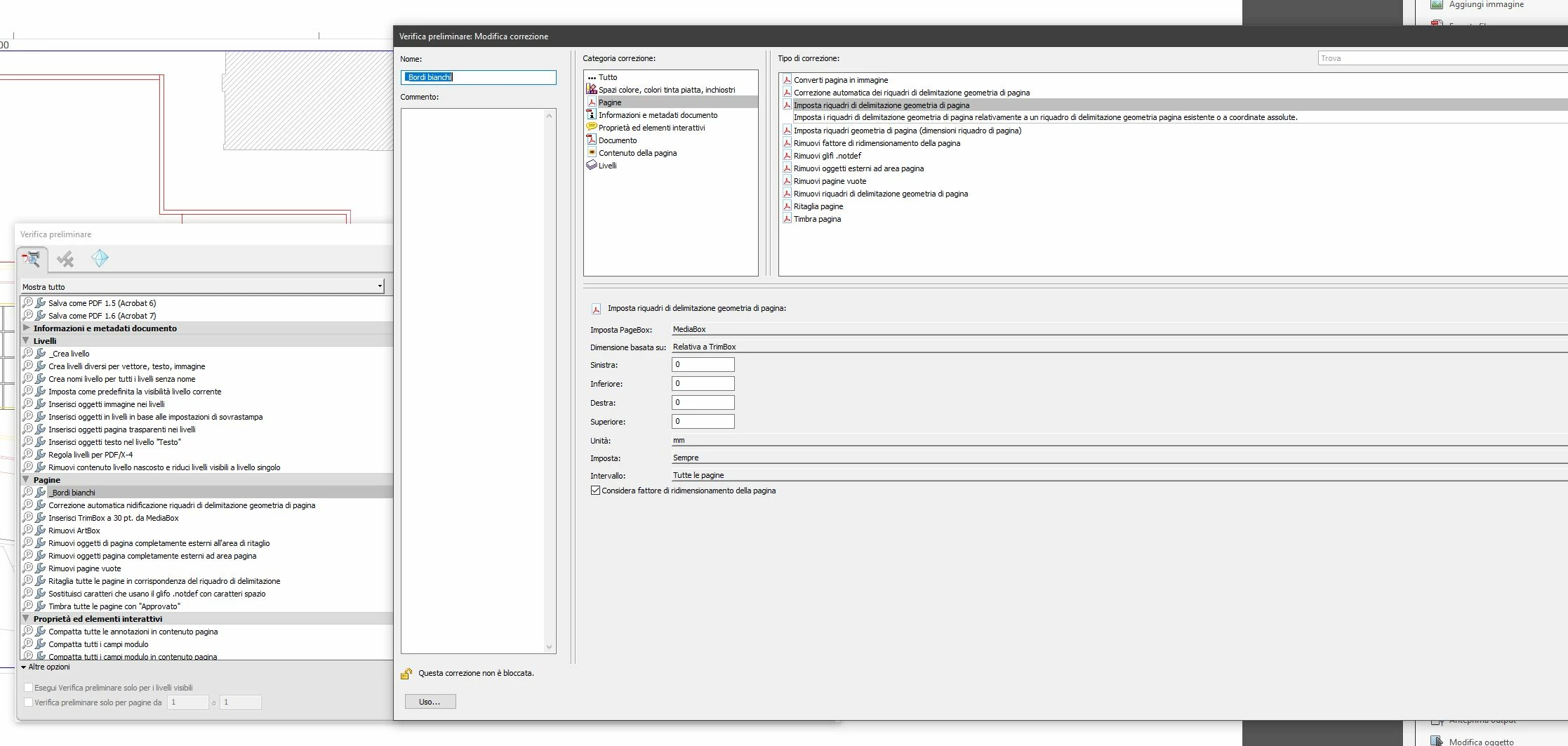Click wrench icon beside Regola livelli per PDF/X-4
This screenshot has width=1568, height=746.
tap(40, 455)
